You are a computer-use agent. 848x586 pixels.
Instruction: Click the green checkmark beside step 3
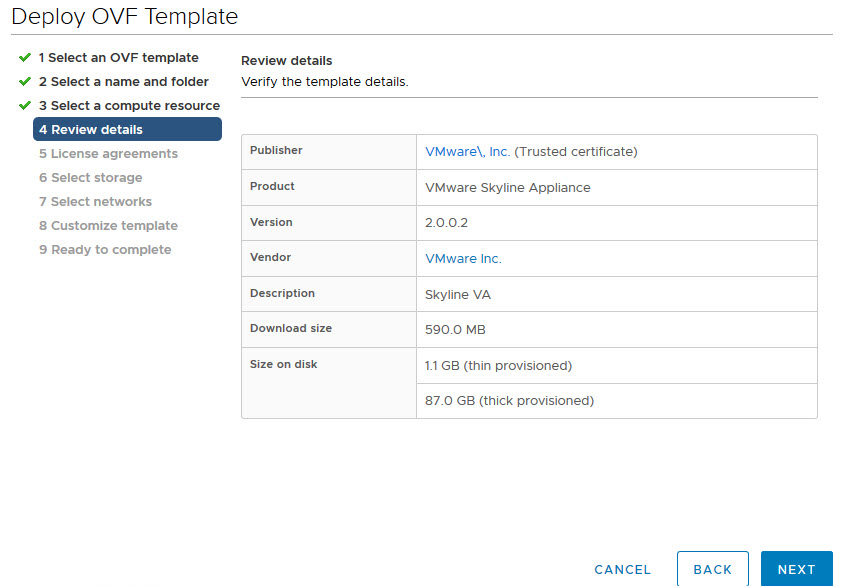coord(25,106)
